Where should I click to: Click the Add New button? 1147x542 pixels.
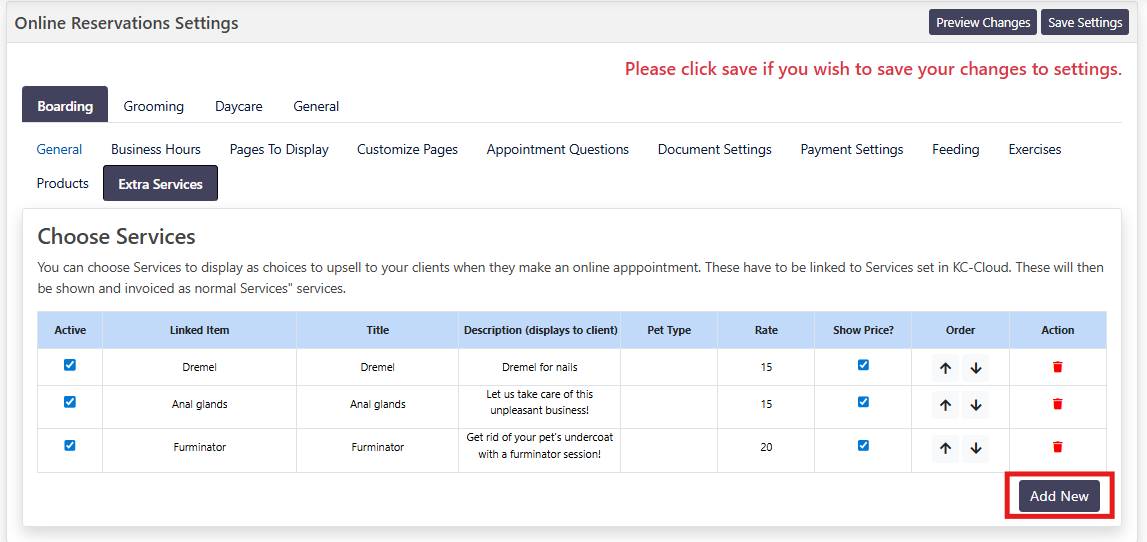click(1059, 496)
